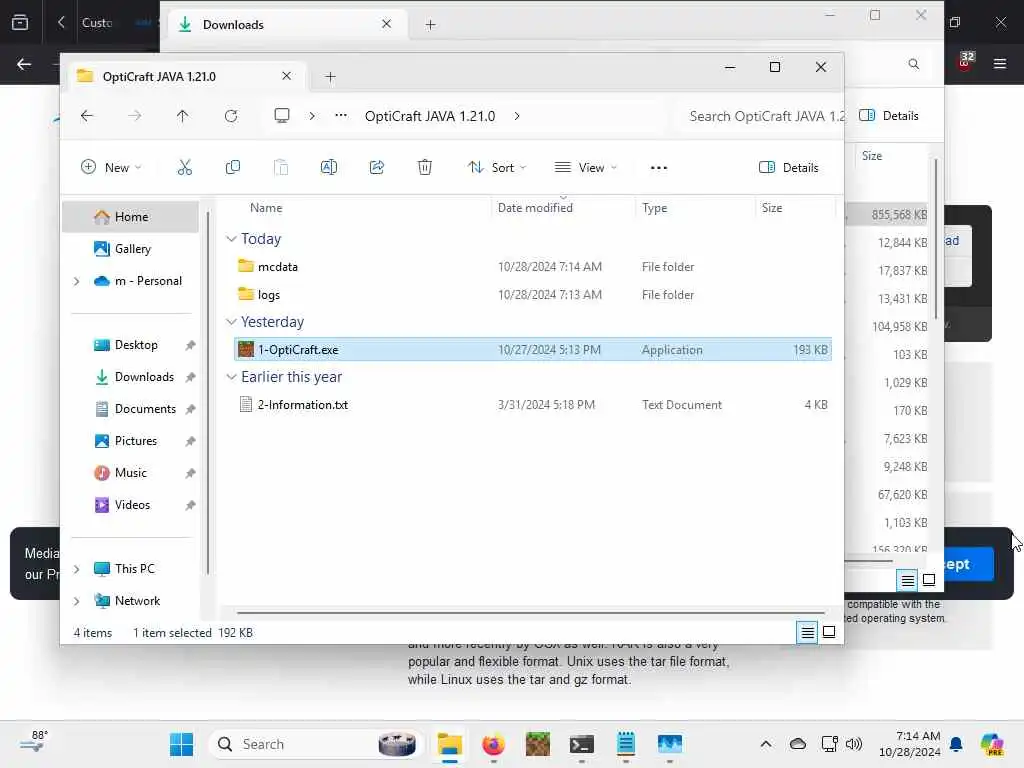Viewport: 1024px width, 768px height.
Task: Open the New dropdown menu
Action: [111, 168]
